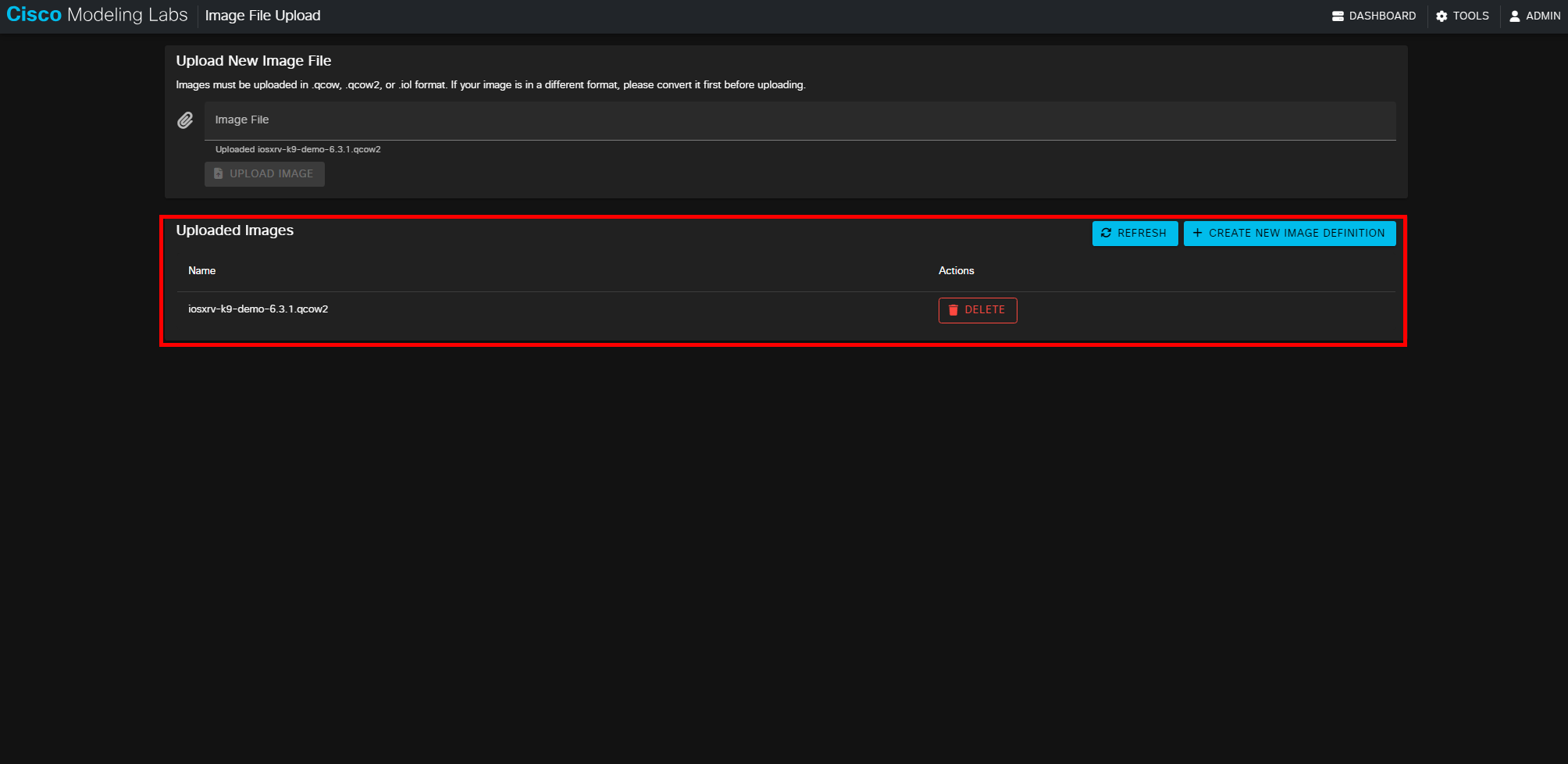Refresh the uploaded images list
This screenshot has width=1568, height=764.
point(1135,233)
